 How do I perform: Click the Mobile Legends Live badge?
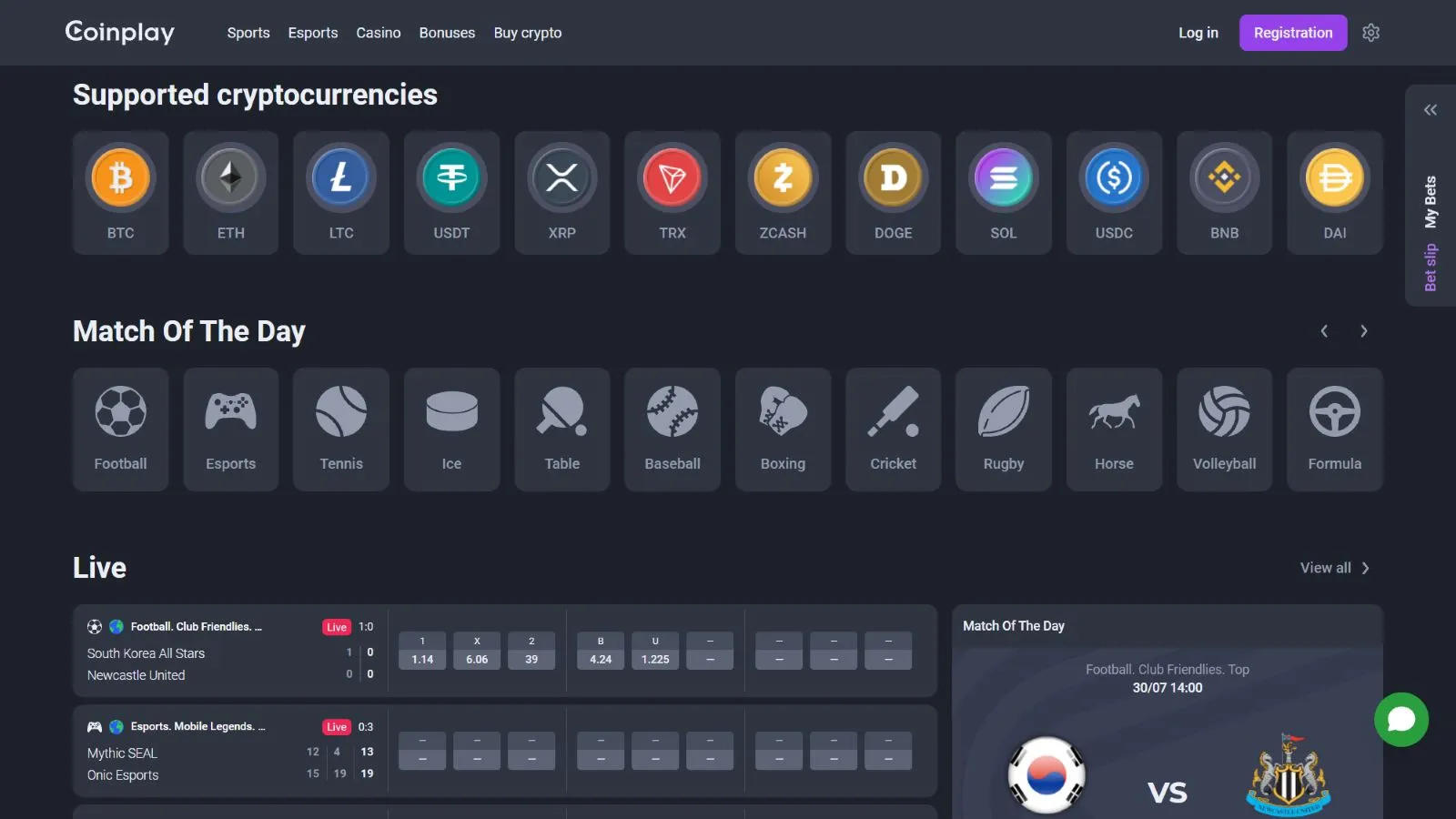point(337,727)
